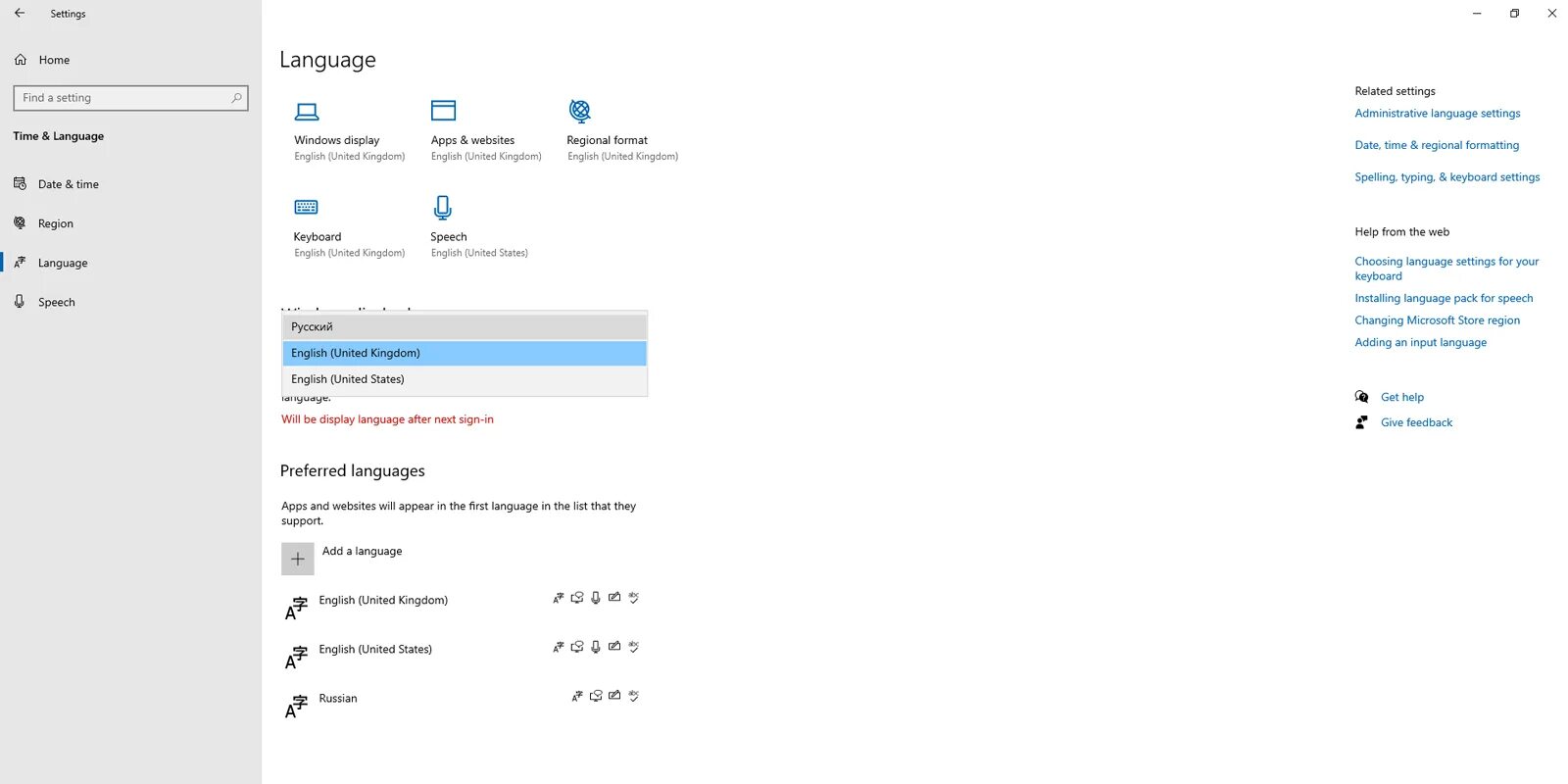Click Speech tile English (United States) text

tap(479, 253)
